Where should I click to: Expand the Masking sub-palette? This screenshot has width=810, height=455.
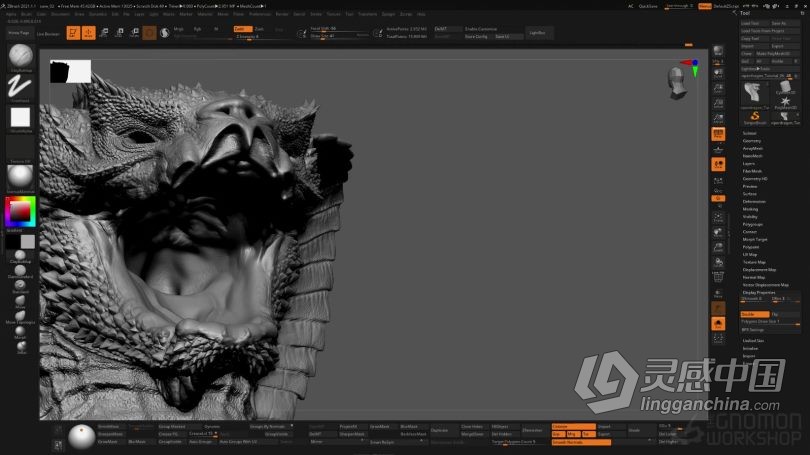click(x=750, y=209)
